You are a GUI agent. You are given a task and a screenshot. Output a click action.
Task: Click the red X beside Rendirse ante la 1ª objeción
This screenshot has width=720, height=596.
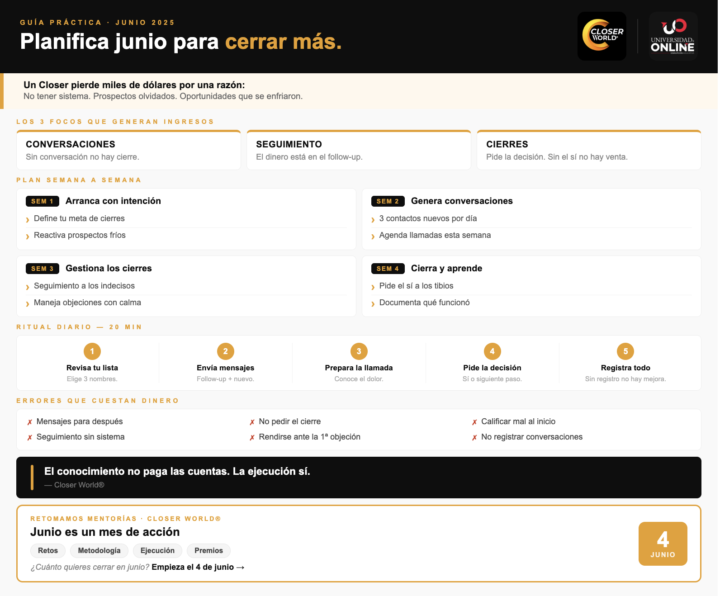[252, 438]
